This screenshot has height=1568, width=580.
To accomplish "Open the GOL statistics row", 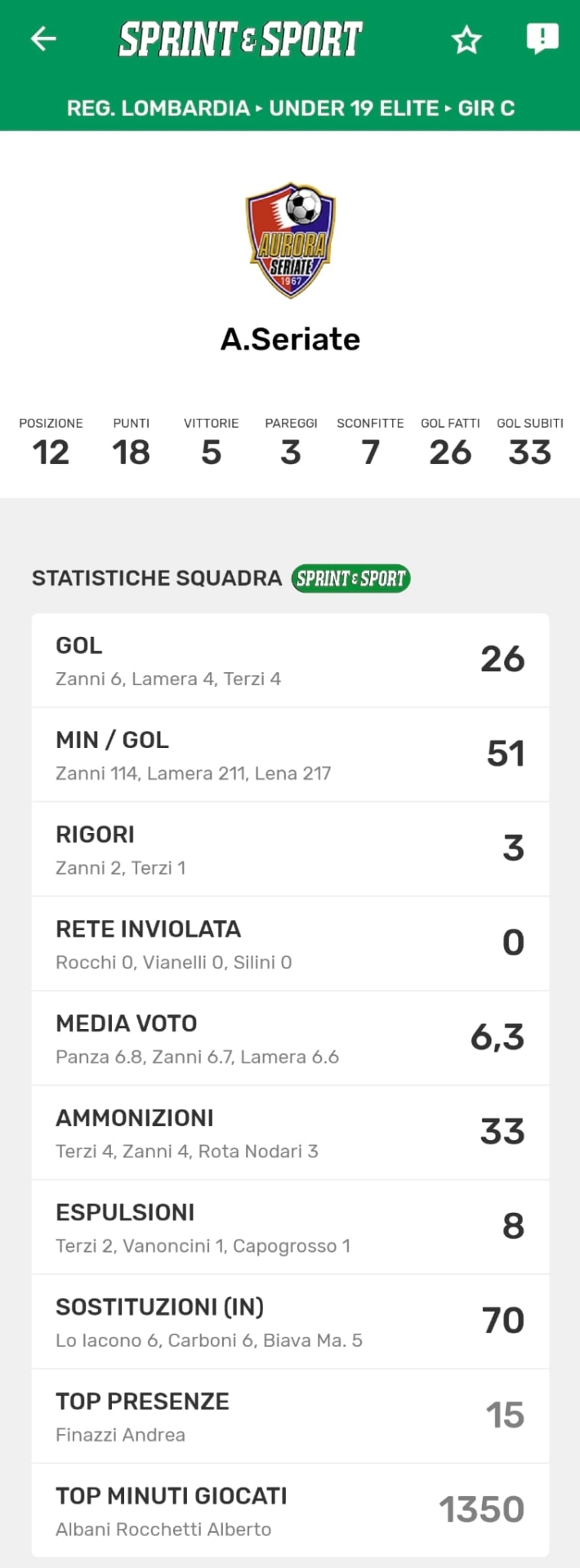I will click(290, 661).
